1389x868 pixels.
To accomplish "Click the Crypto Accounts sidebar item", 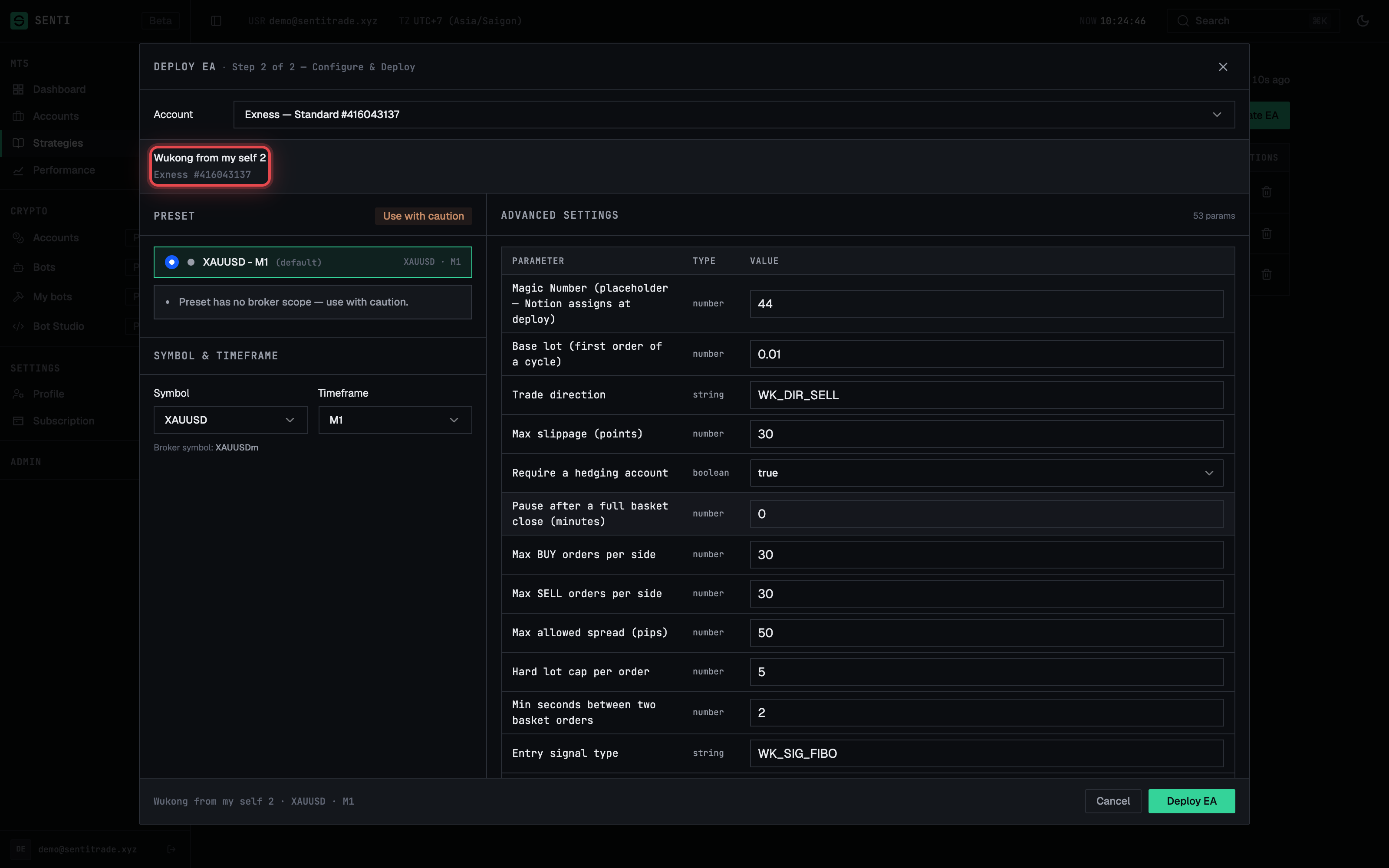I will pos(56,238).
